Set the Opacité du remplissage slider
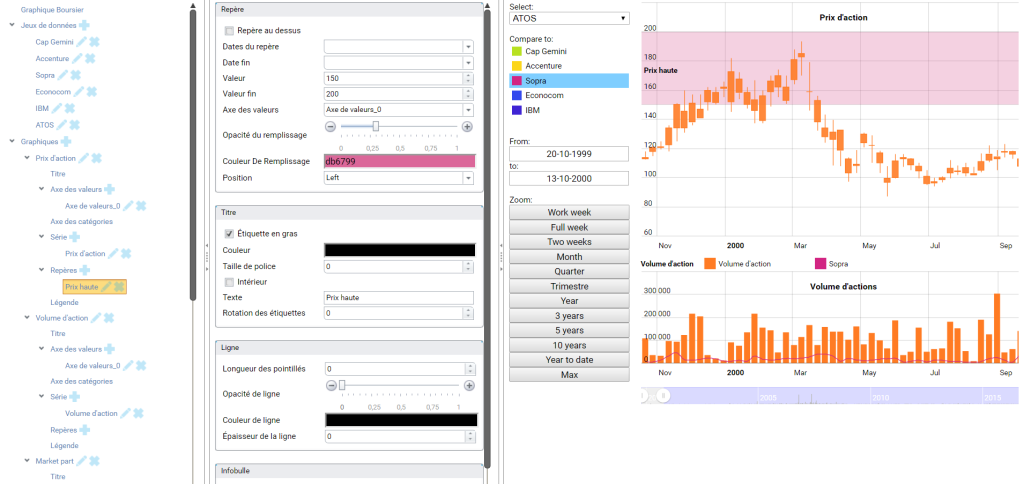The image size is (1024, 484). 376,127
